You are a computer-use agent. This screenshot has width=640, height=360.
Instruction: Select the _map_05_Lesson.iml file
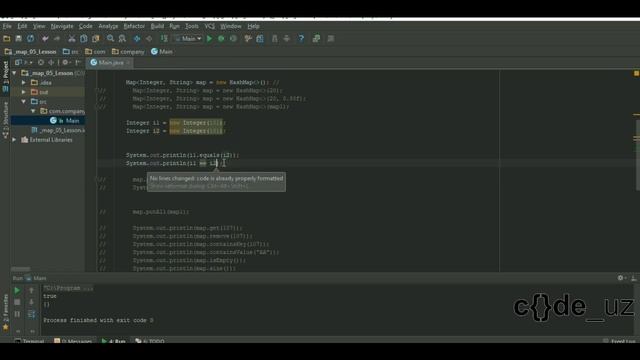pyautogui.click(x=58, y=130)
